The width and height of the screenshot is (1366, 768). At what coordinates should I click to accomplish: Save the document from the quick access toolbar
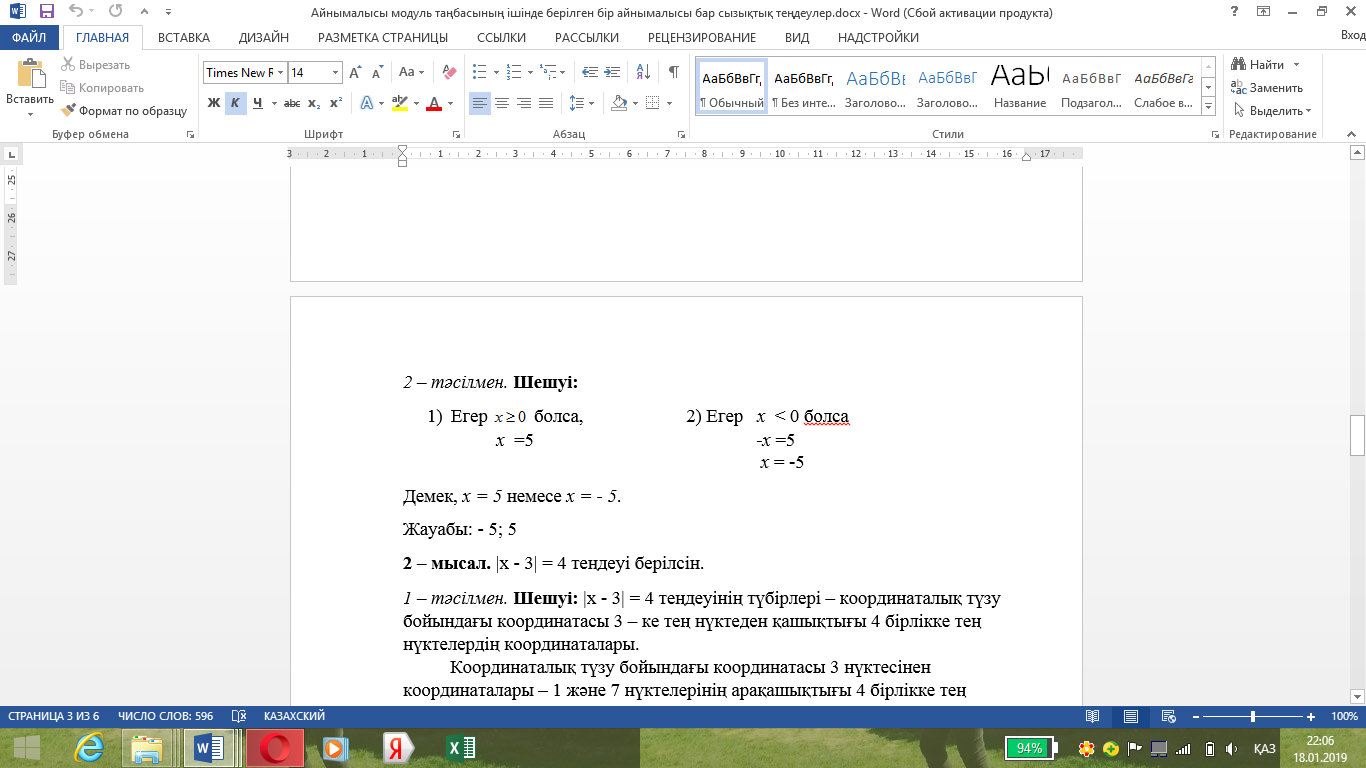coord(47,13)
